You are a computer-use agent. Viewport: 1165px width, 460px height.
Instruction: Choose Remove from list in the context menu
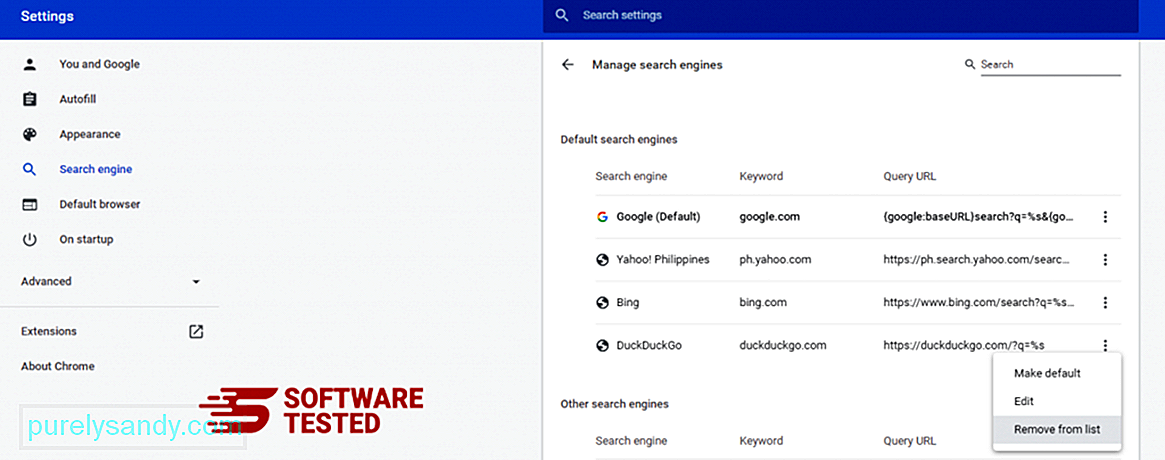coord(1057,430)
